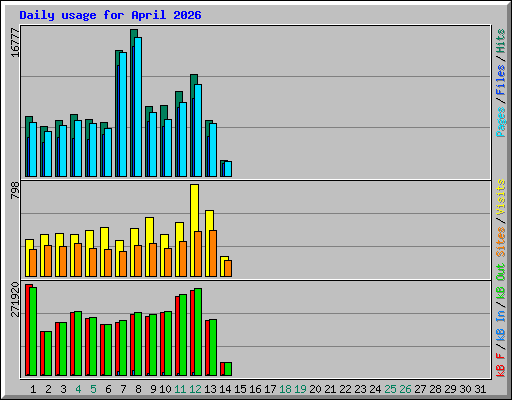Click day label 16 on x-axis
This screenshot has width=512, height=400.
[255, 389]
